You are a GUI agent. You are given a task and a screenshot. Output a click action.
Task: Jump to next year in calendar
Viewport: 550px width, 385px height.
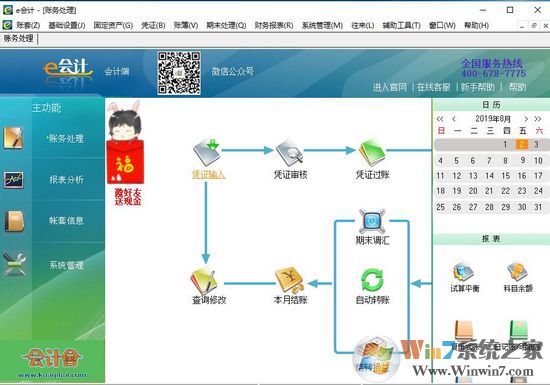pyautogui.click(x=537, y=119)
